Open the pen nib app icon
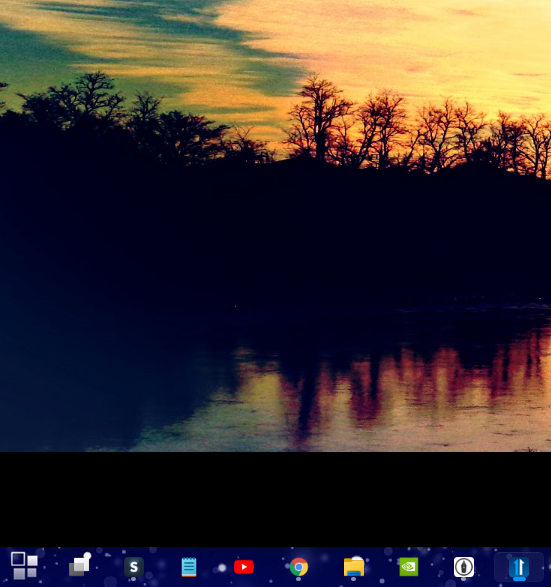This screenshot has height=587, width=551. [464, 567]
